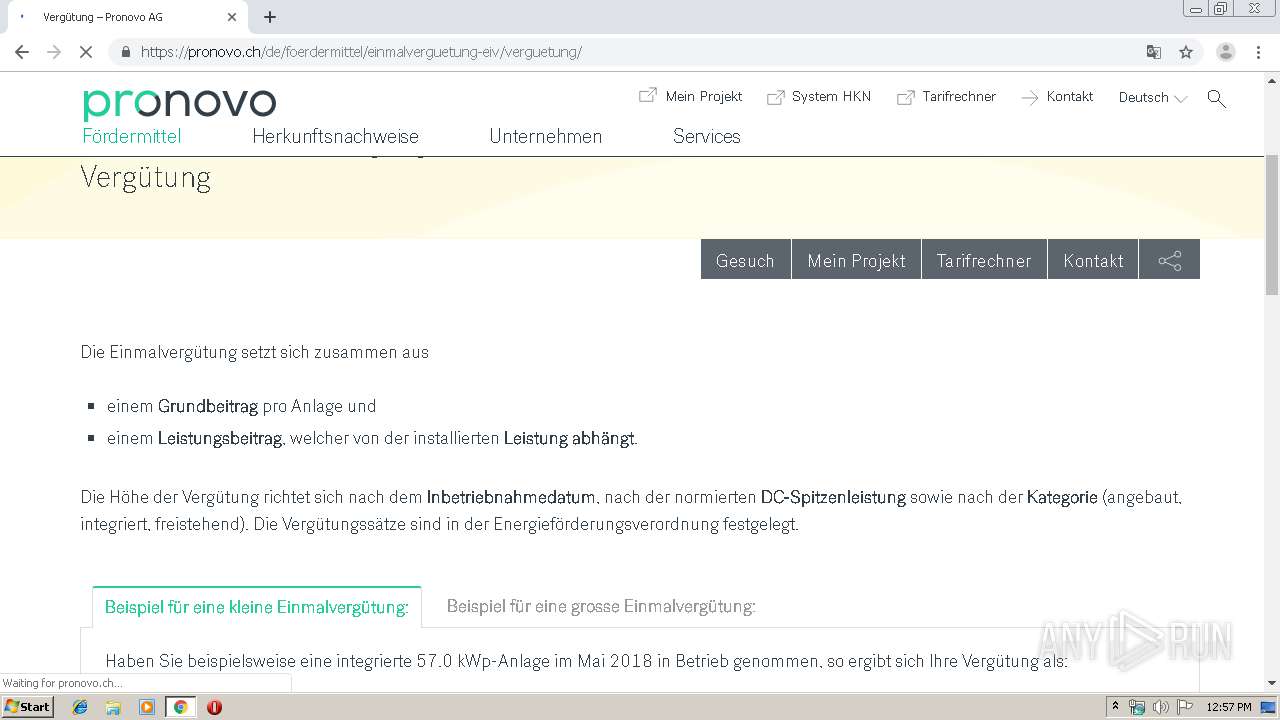Click the bold word Leistungsbeitrag
Viewport: 1280px width, 720px height.
click(220, 438)
